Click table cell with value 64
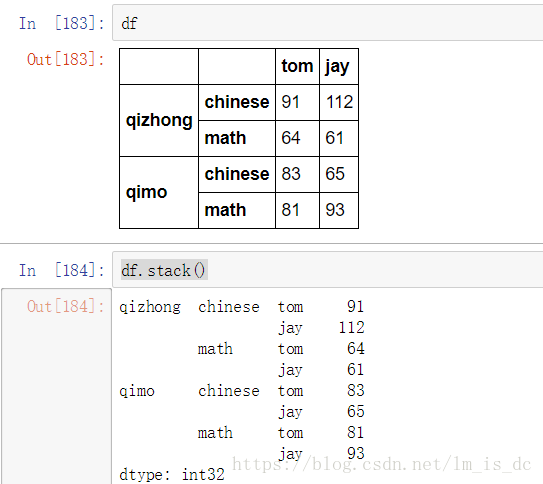The width and height of the screenshot is (543, 484). 297,138
